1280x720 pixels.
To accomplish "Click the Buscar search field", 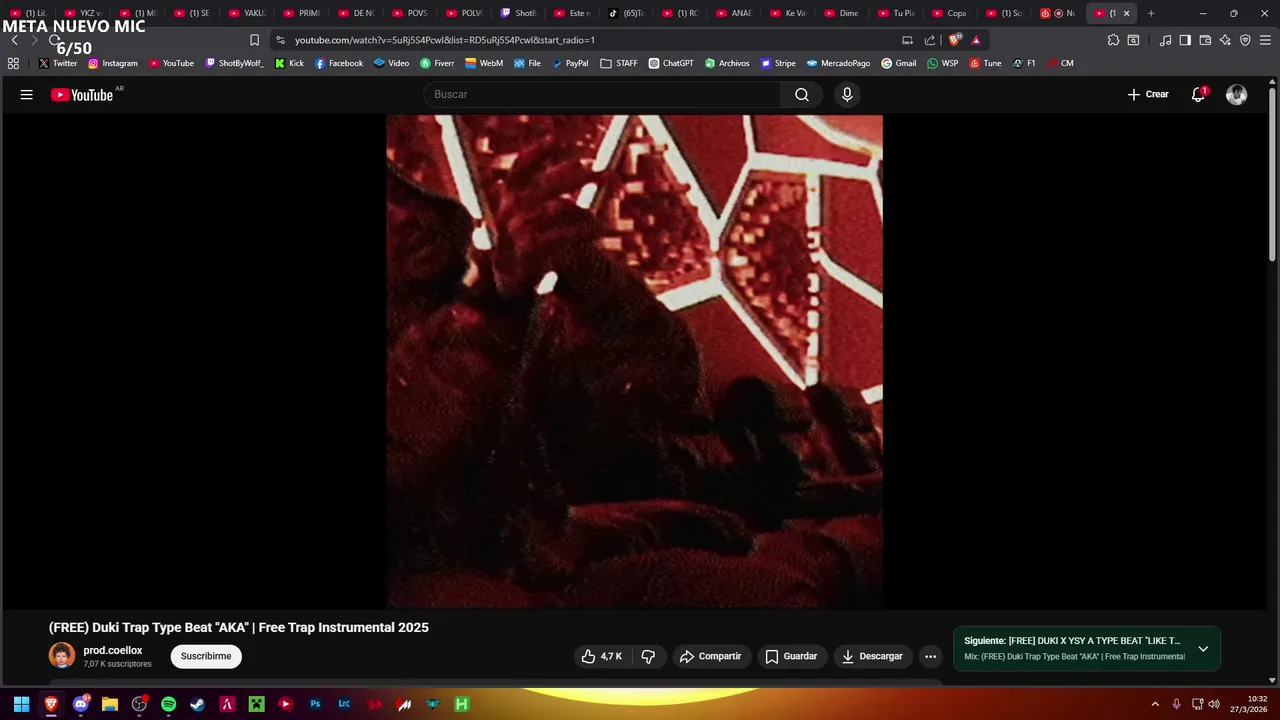I will [602, 94].
